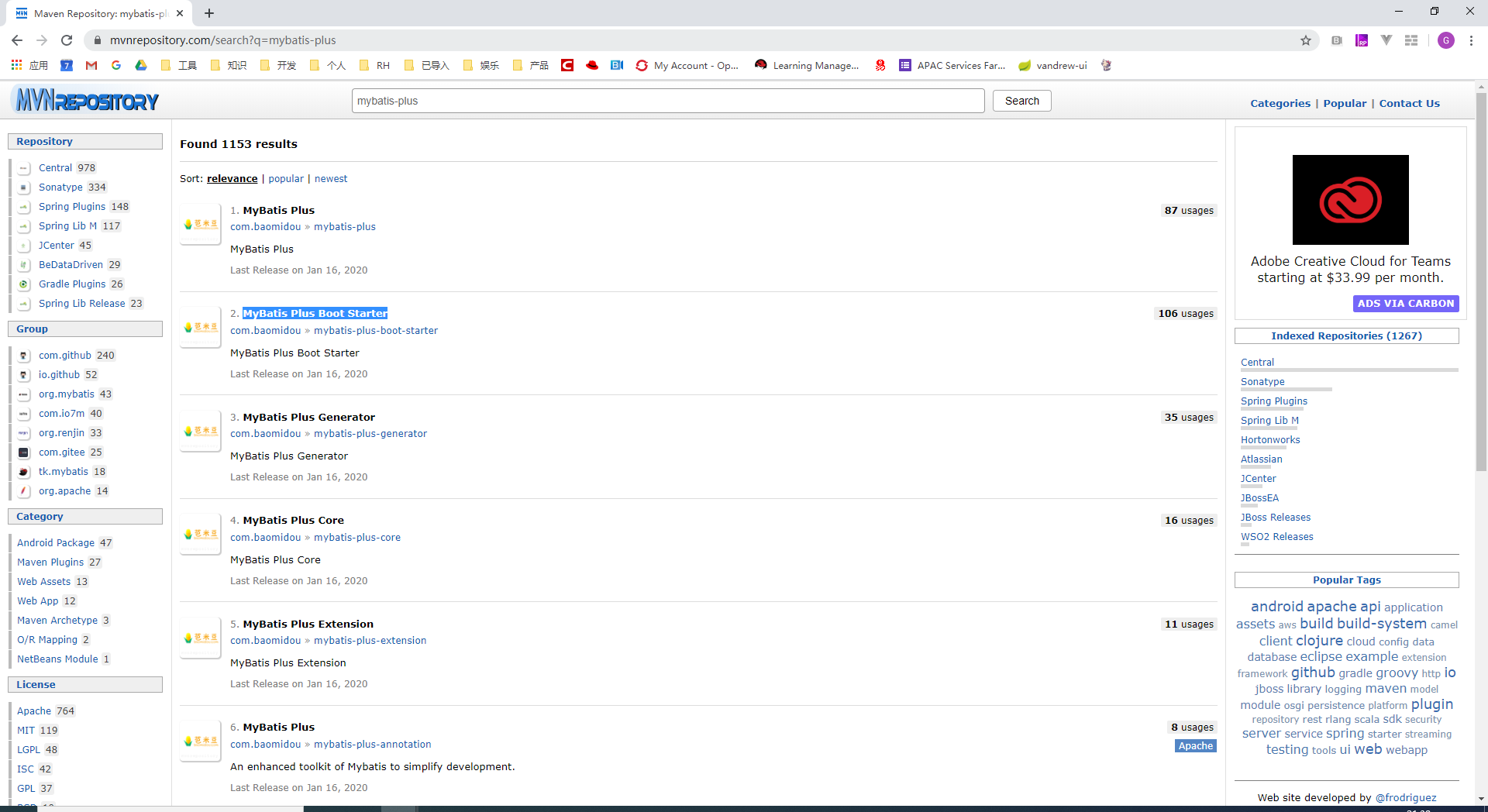The width and height of the screenshot is (1488, 812).
Task: View the 106 usages badge
Action: [1186, 313]
